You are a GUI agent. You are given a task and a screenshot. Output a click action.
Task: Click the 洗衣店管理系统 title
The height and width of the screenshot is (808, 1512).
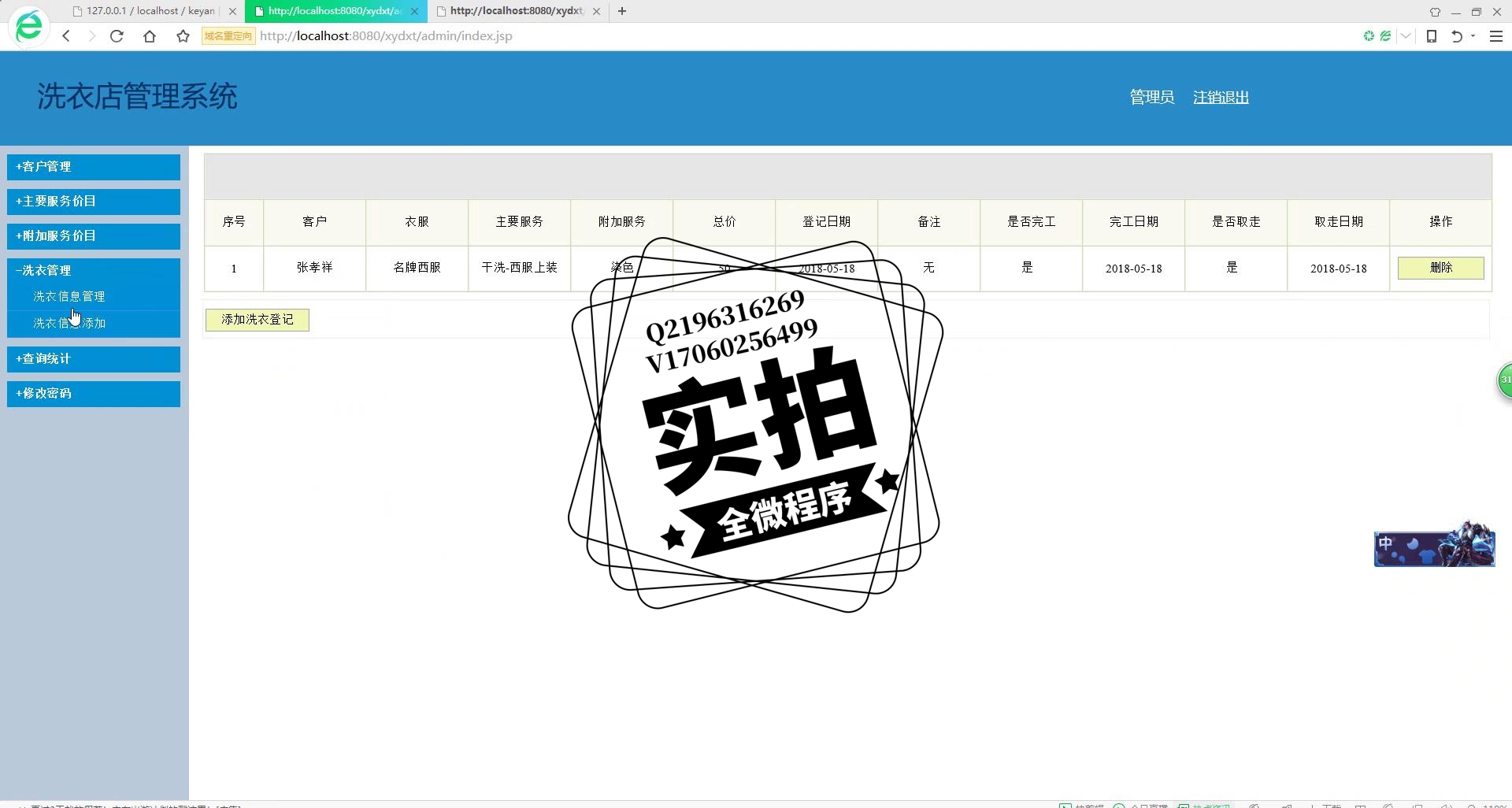(x=137, y=97)
